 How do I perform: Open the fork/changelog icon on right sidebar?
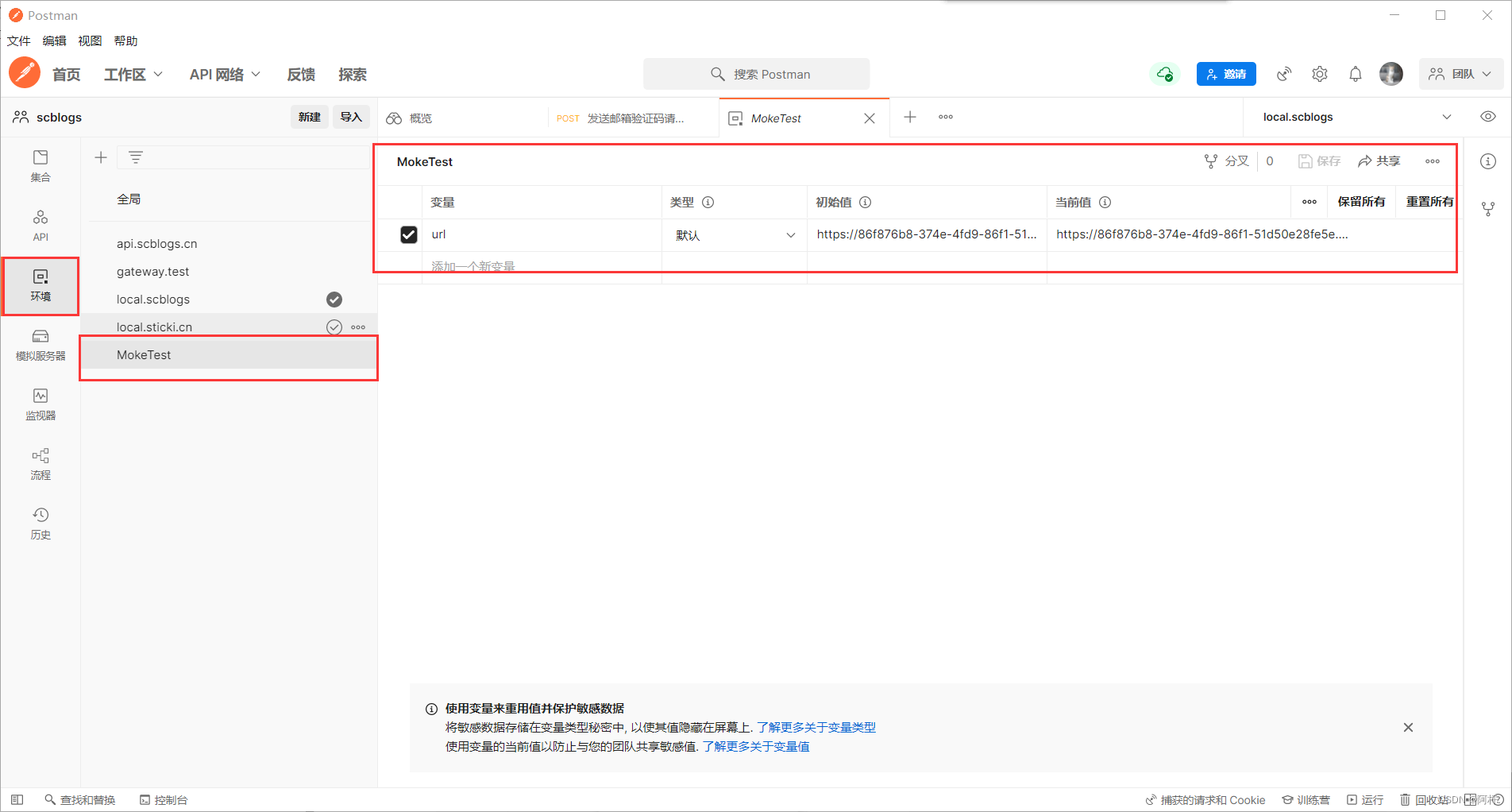[1488, 209]
